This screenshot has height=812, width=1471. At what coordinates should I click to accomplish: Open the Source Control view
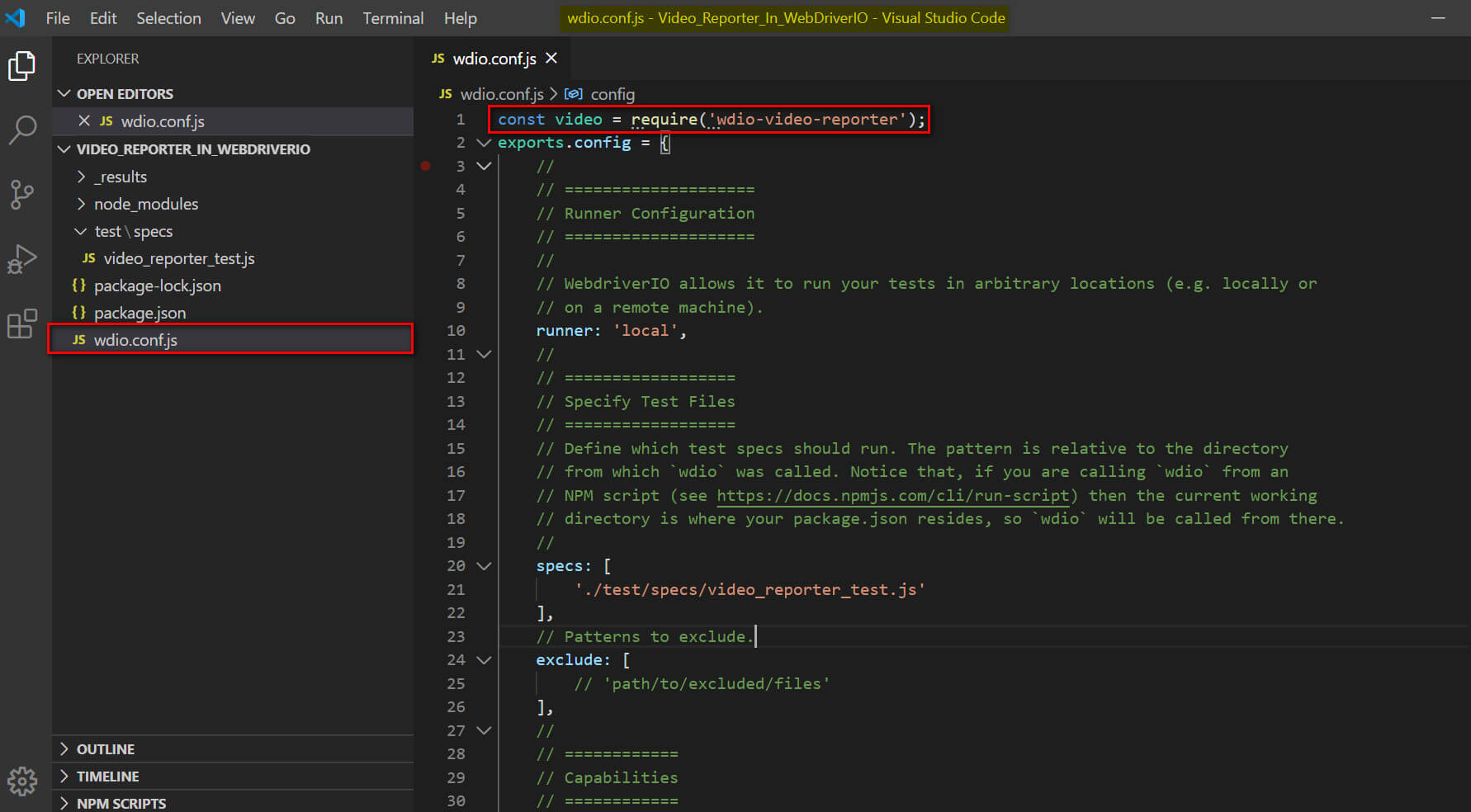click(22, 195)
